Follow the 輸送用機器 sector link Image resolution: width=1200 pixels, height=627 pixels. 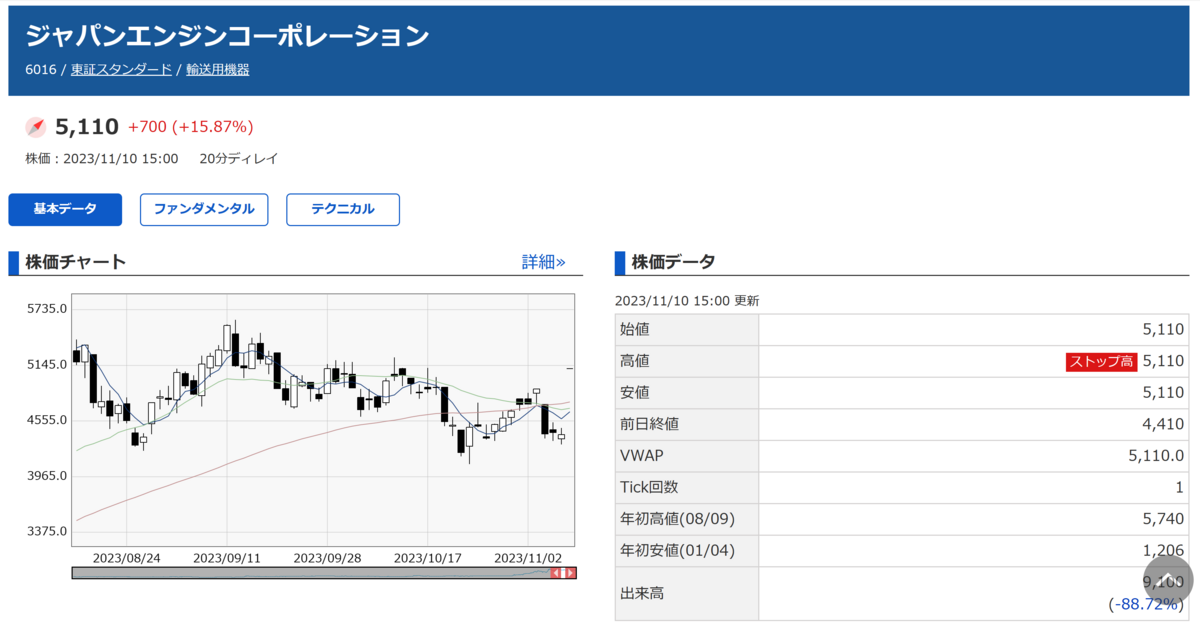(x=217, y=69)
